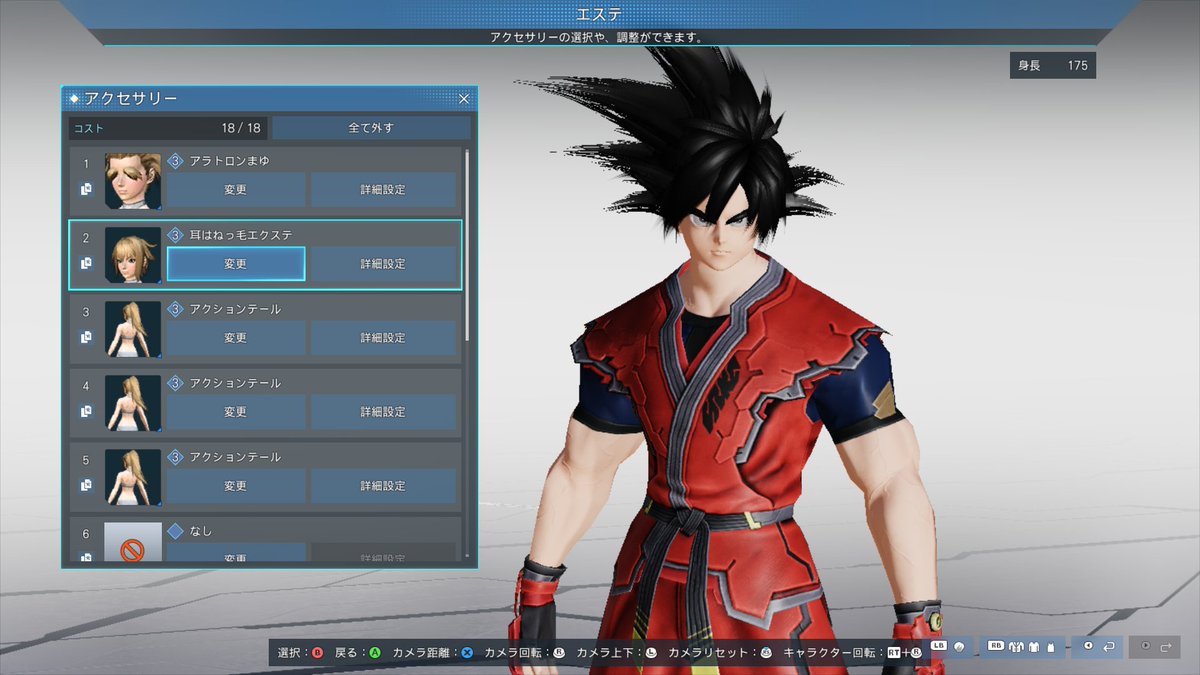Select the アラトロンまゆ eyebrow thumbnail
The height and width of the screenshot is (675, 1200).
click(x=133, y=181)
